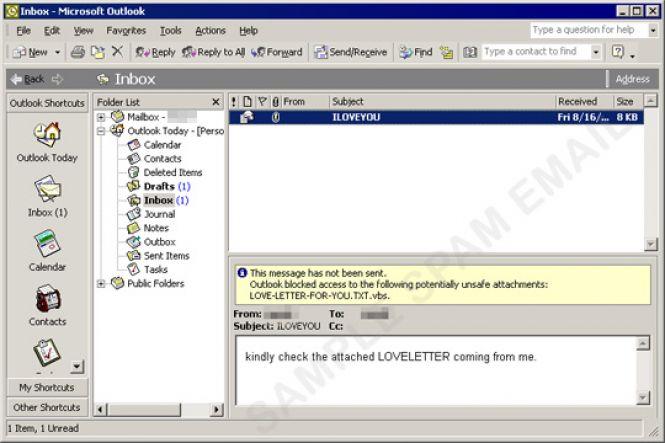Click the Move to Folder icon
This screenshot has width=665, height=443.
point(98,52)
